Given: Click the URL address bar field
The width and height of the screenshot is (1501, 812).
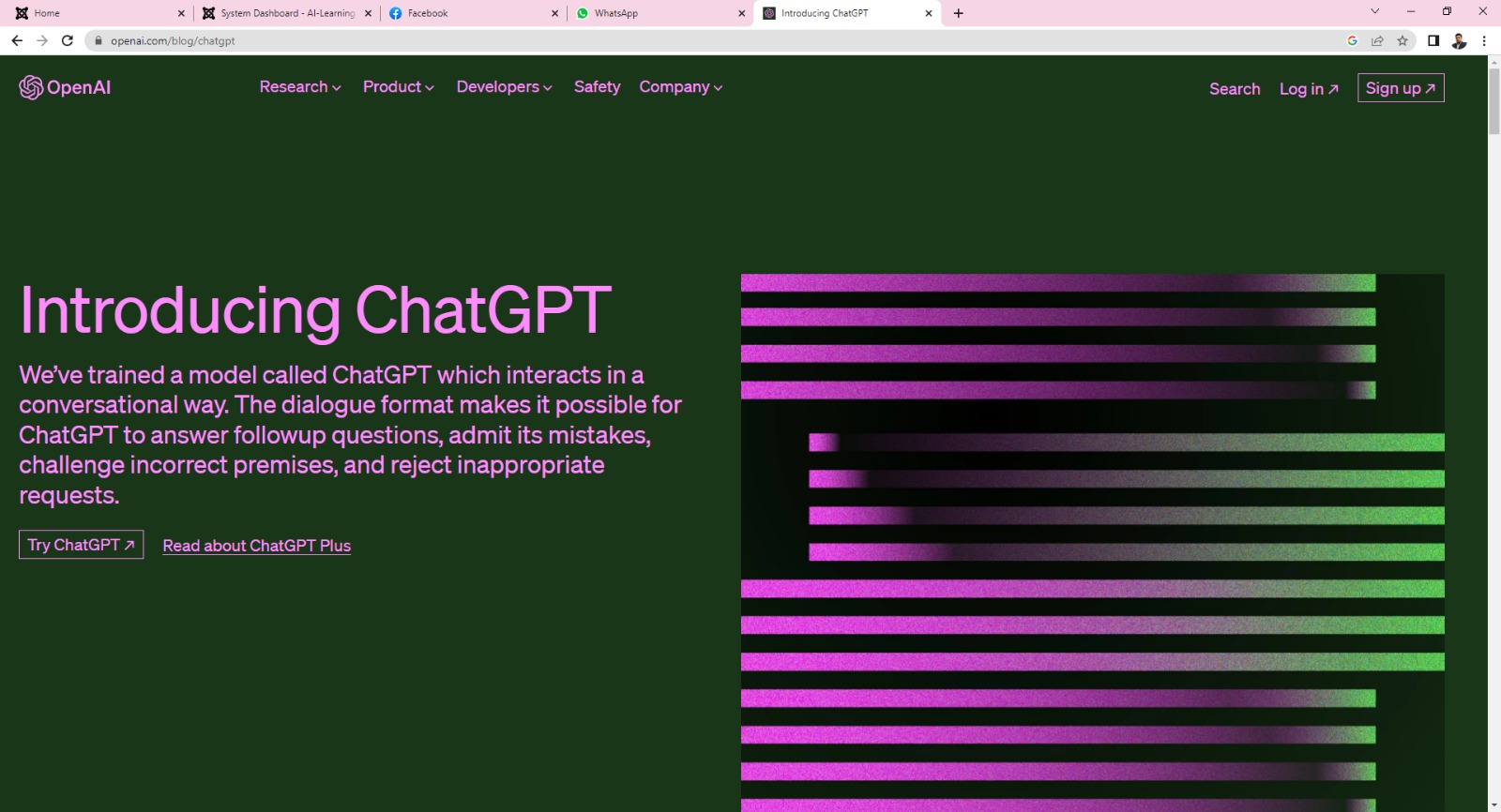Looking at the screenshot, I should point(657,40).
